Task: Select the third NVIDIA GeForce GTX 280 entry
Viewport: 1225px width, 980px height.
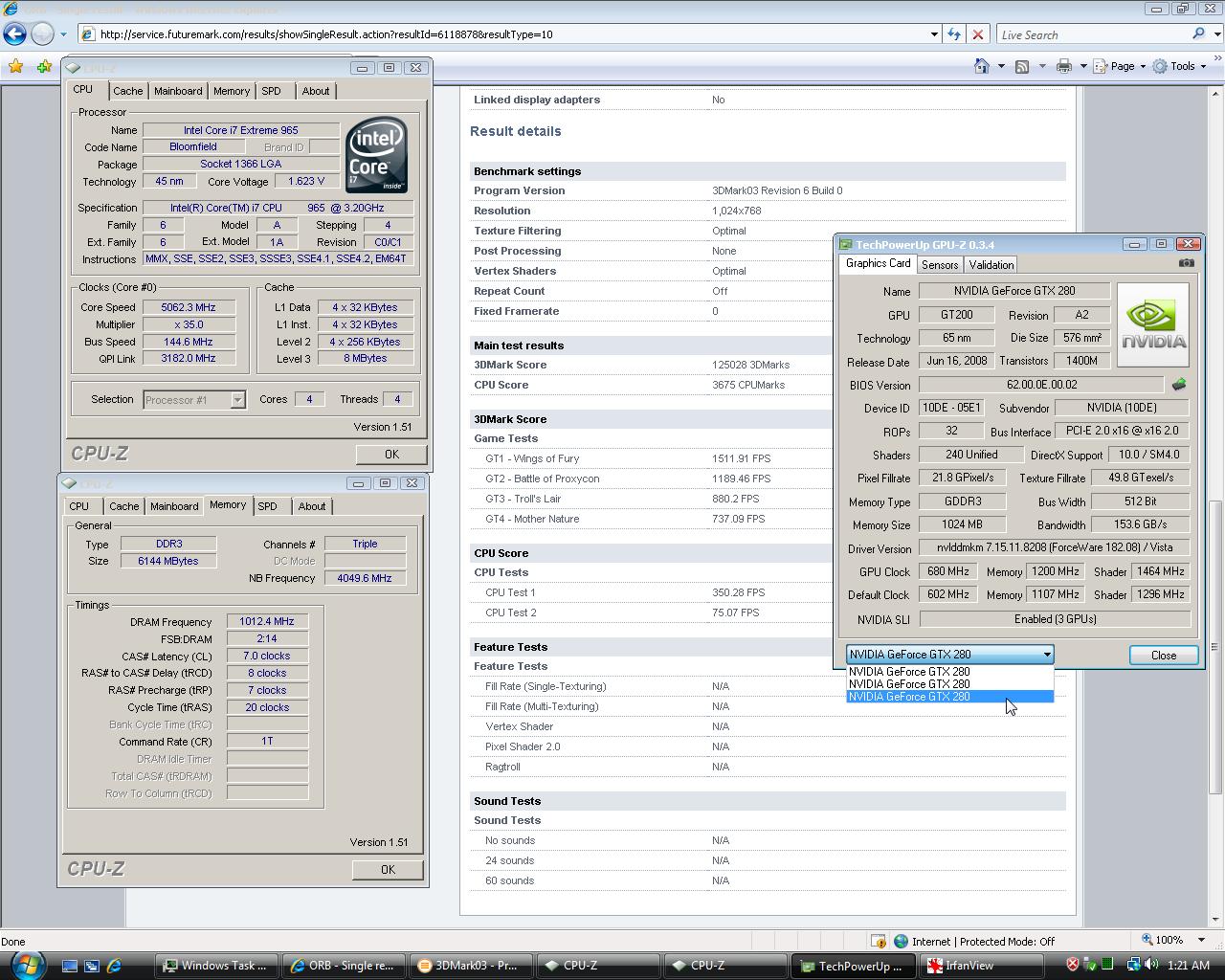Action: 950,697
